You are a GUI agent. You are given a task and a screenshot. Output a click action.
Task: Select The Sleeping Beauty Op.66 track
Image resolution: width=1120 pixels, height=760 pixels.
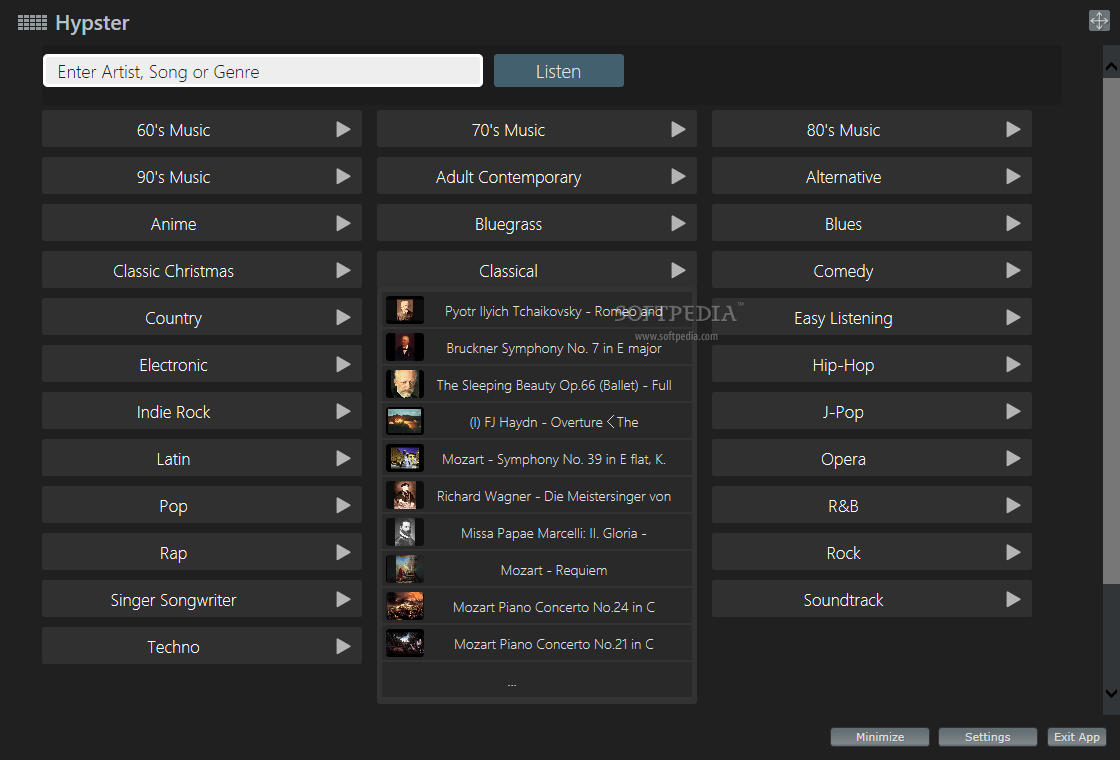pyautogui.click(x=537, y=385)
